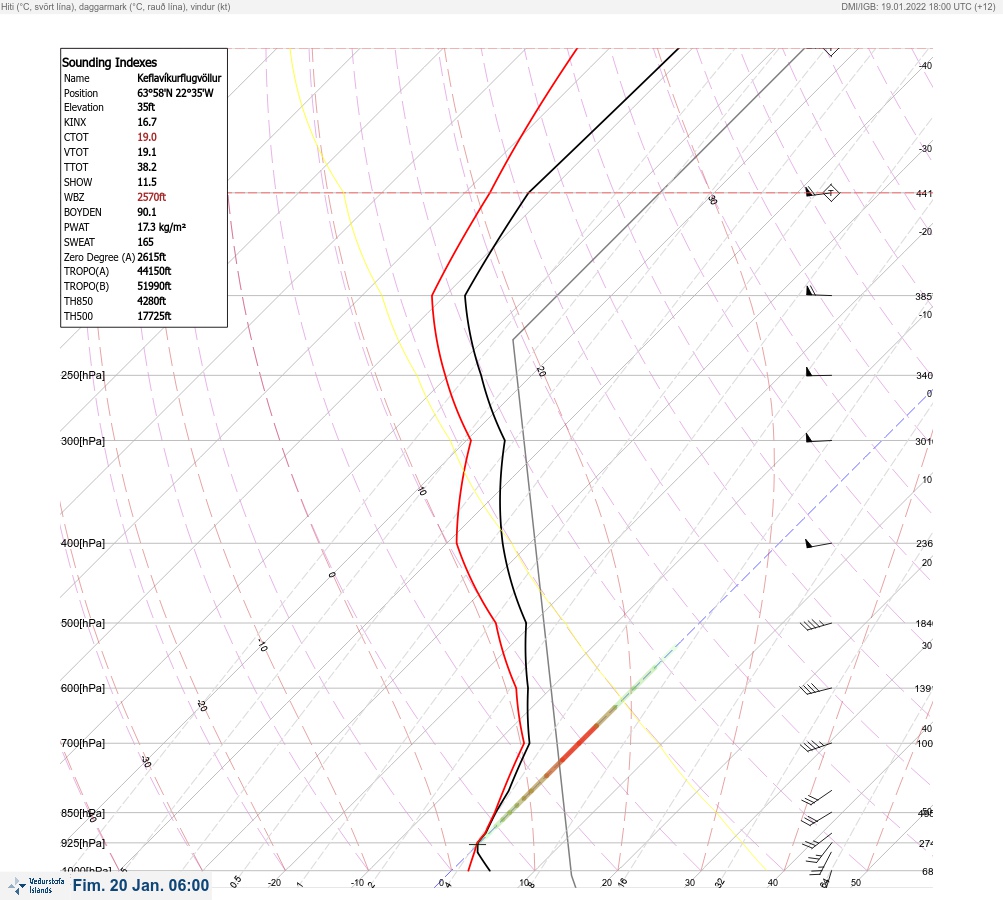Click the '340' flight level label at right edge
This screenshot has height=900, width=1003.
pos(924,375)
